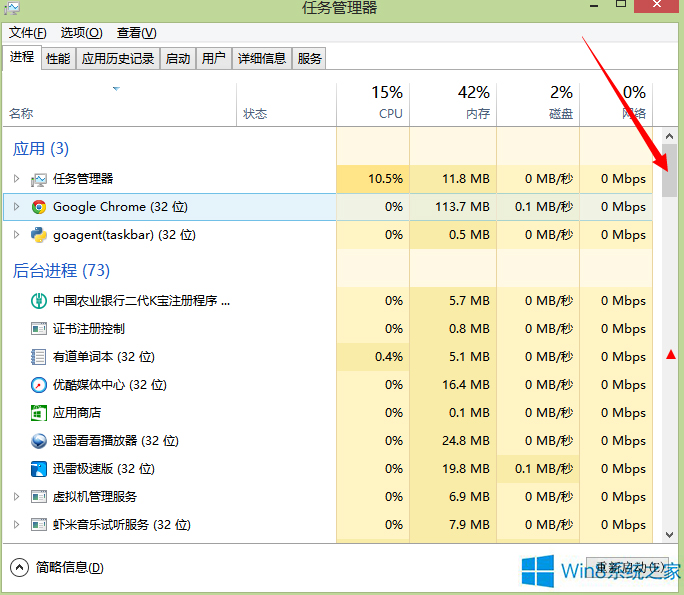
Task: Click the 证书注册控制 process icon
Action: pos(38,328)
